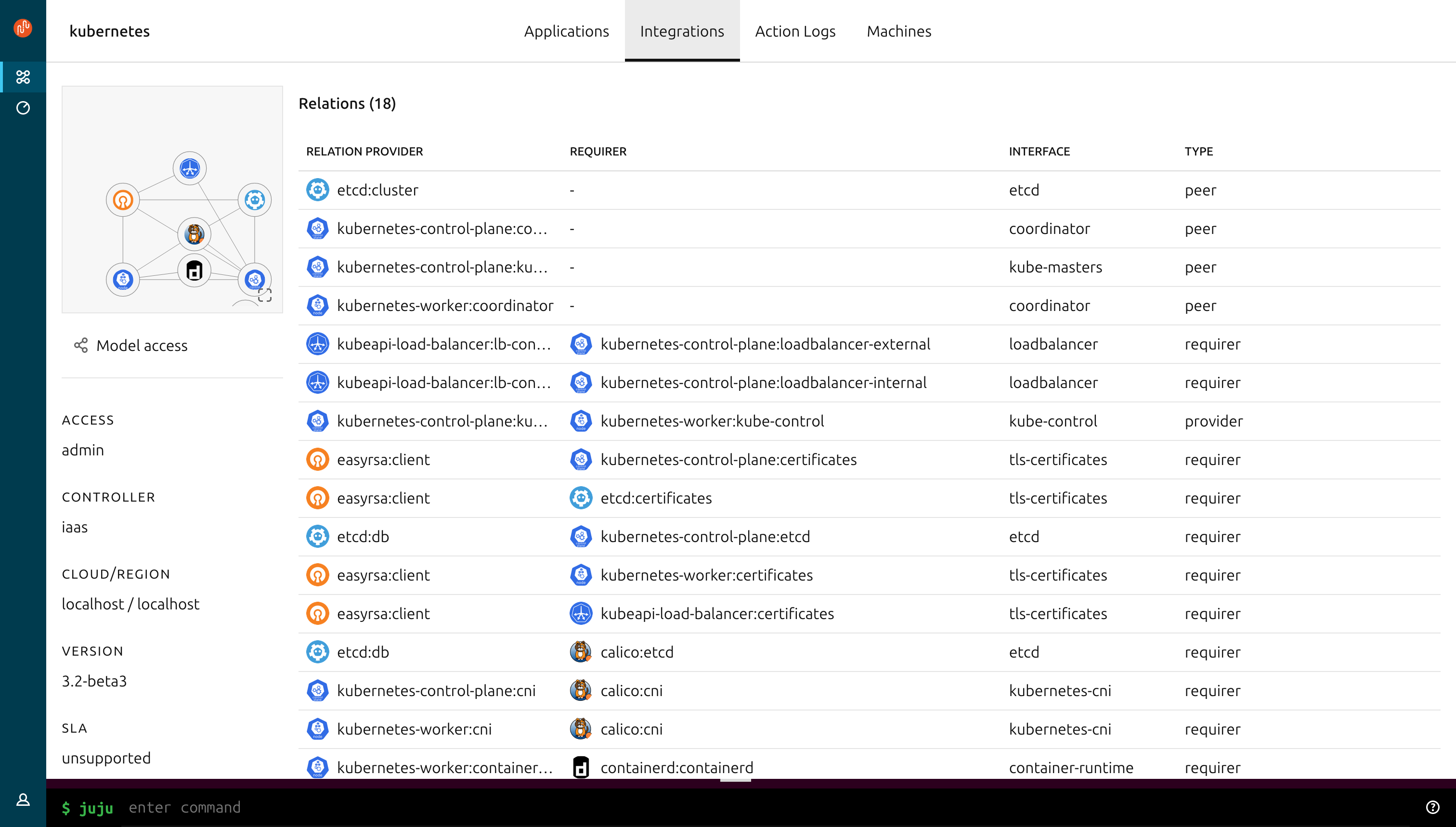Click the Relations (18) heading

[347, 103]
